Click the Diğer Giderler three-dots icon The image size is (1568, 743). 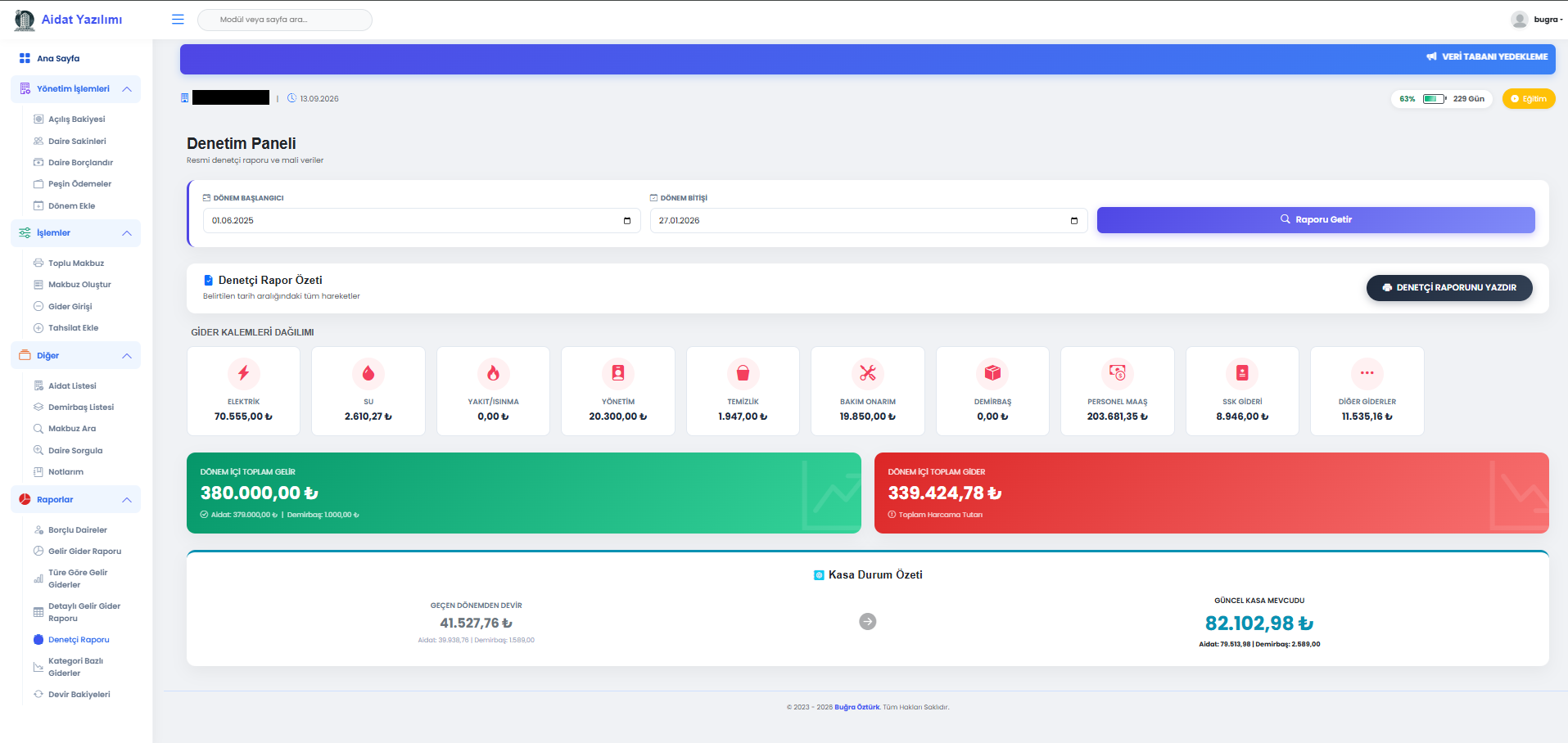[x=1367, y=373]
